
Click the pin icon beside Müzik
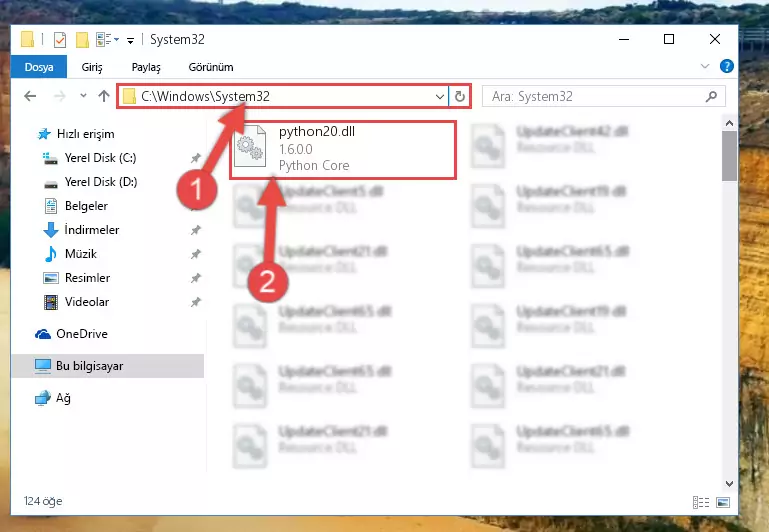(x=196, y=254)
